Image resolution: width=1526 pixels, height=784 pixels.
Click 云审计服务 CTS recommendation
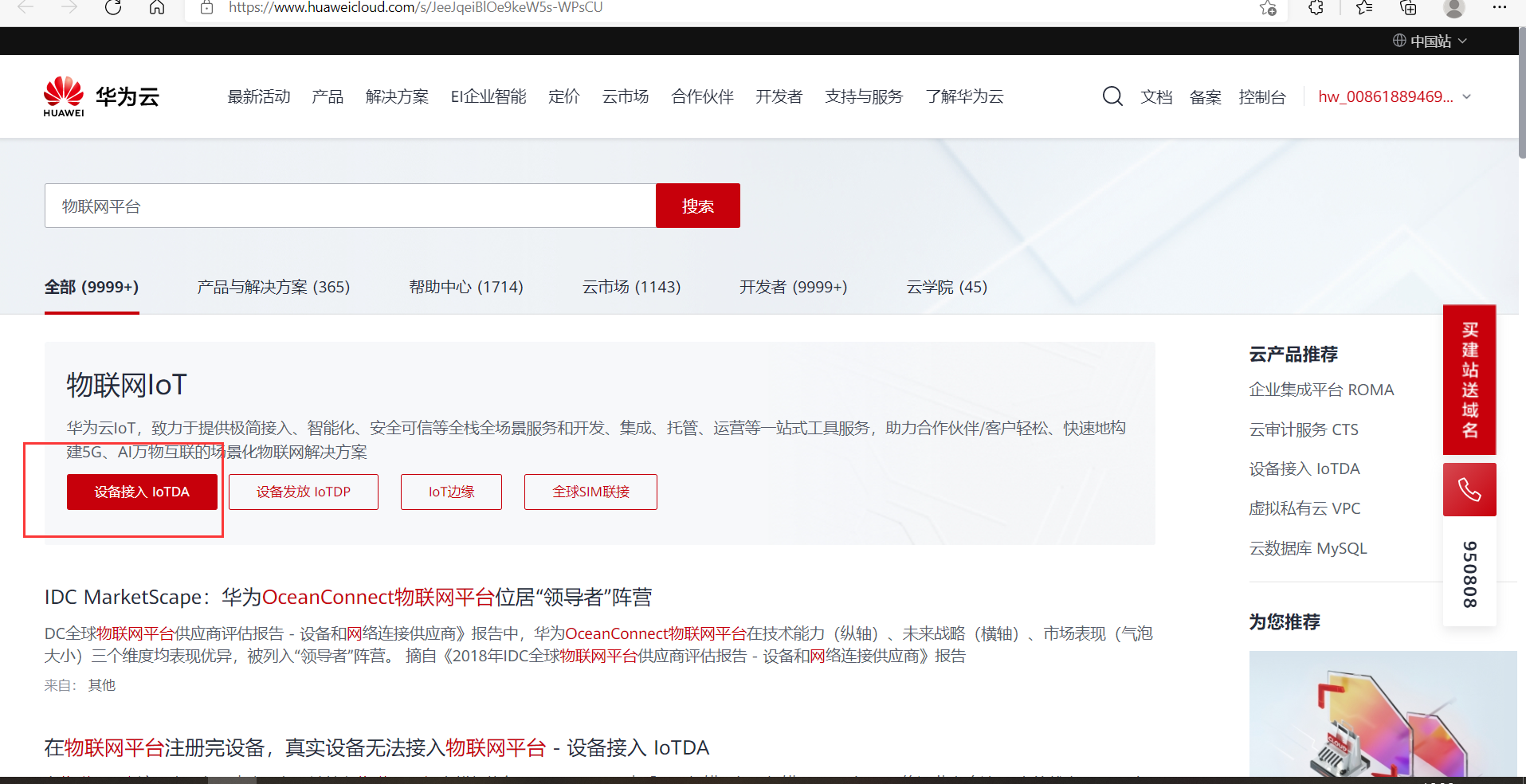pos(1304,429)
